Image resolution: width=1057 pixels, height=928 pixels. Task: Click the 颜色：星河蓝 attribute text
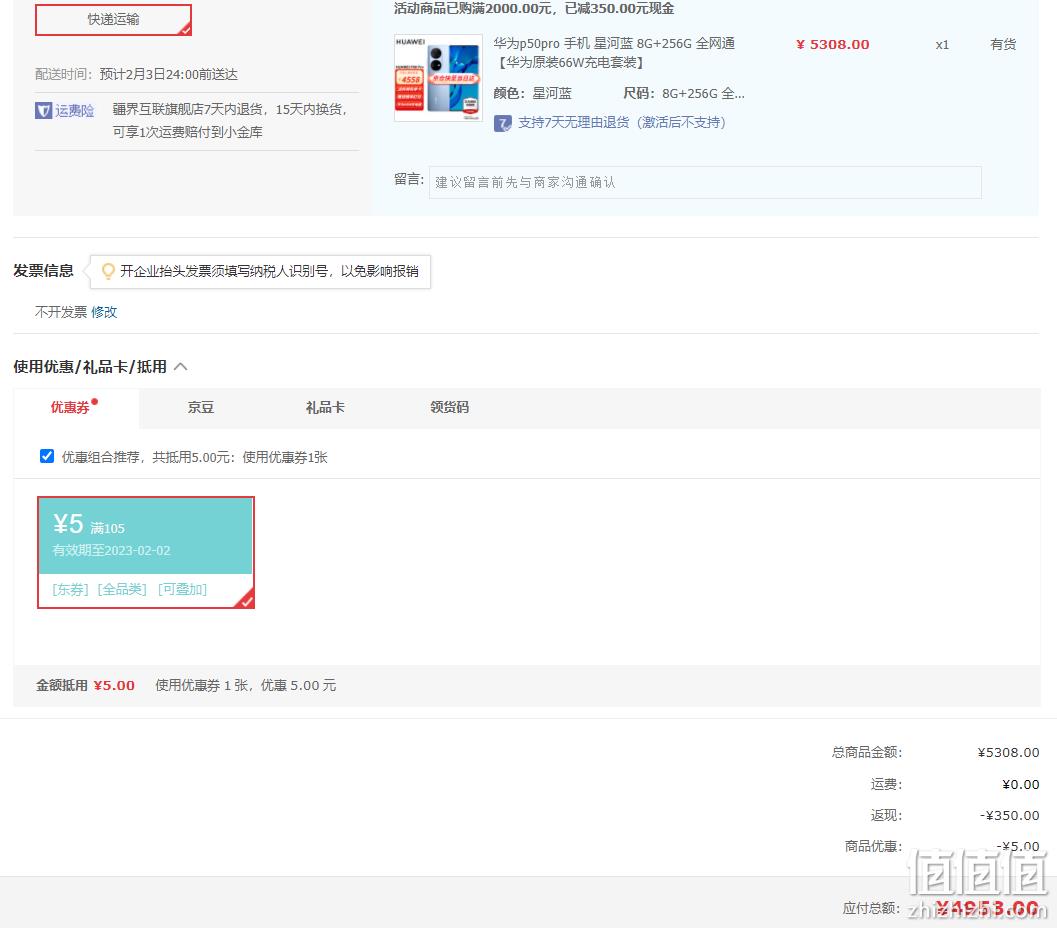point(533,93)
